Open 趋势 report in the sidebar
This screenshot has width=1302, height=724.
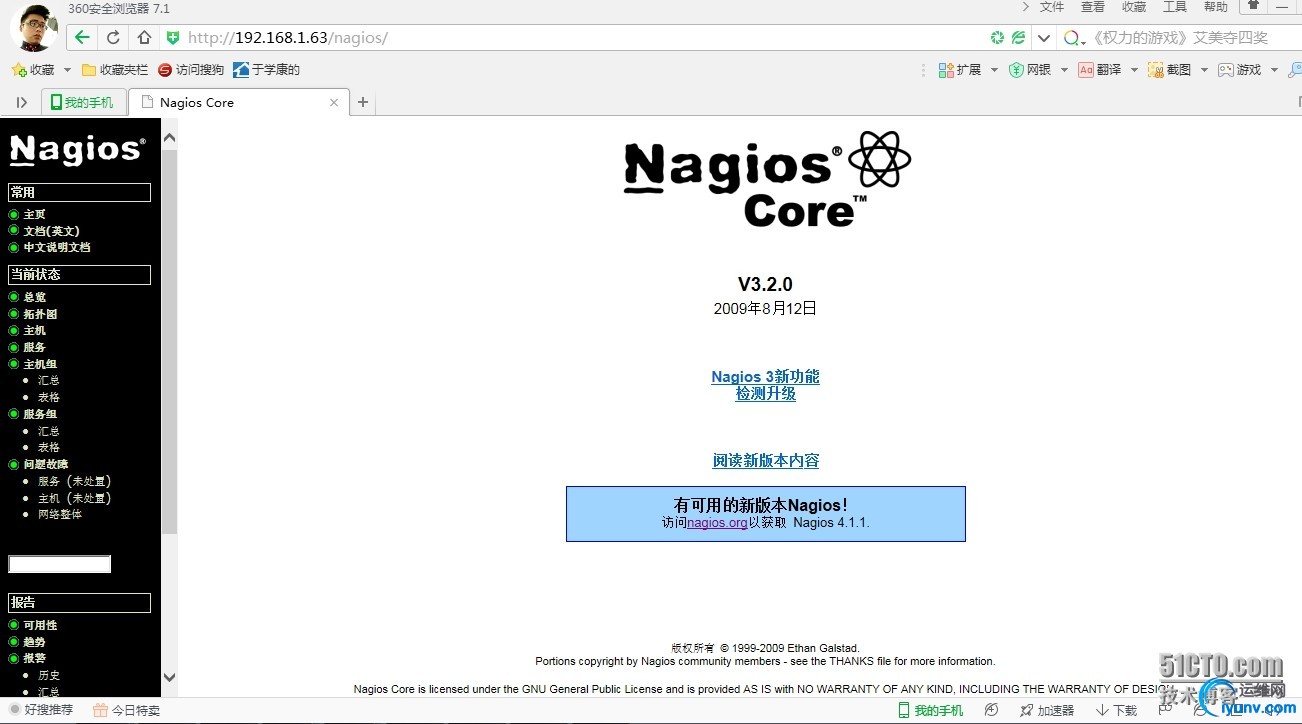(34, 642)
